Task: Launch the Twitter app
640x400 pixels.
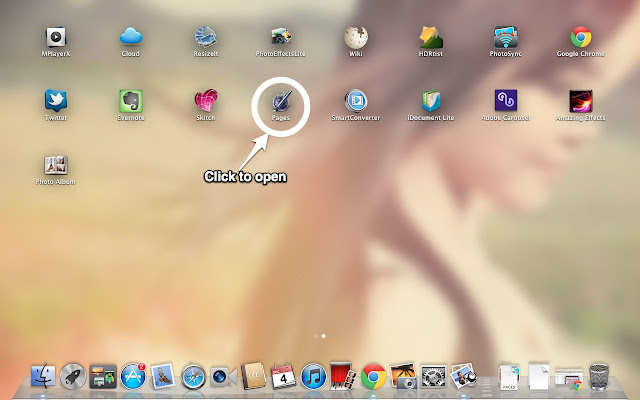Action: click(56, 101)
